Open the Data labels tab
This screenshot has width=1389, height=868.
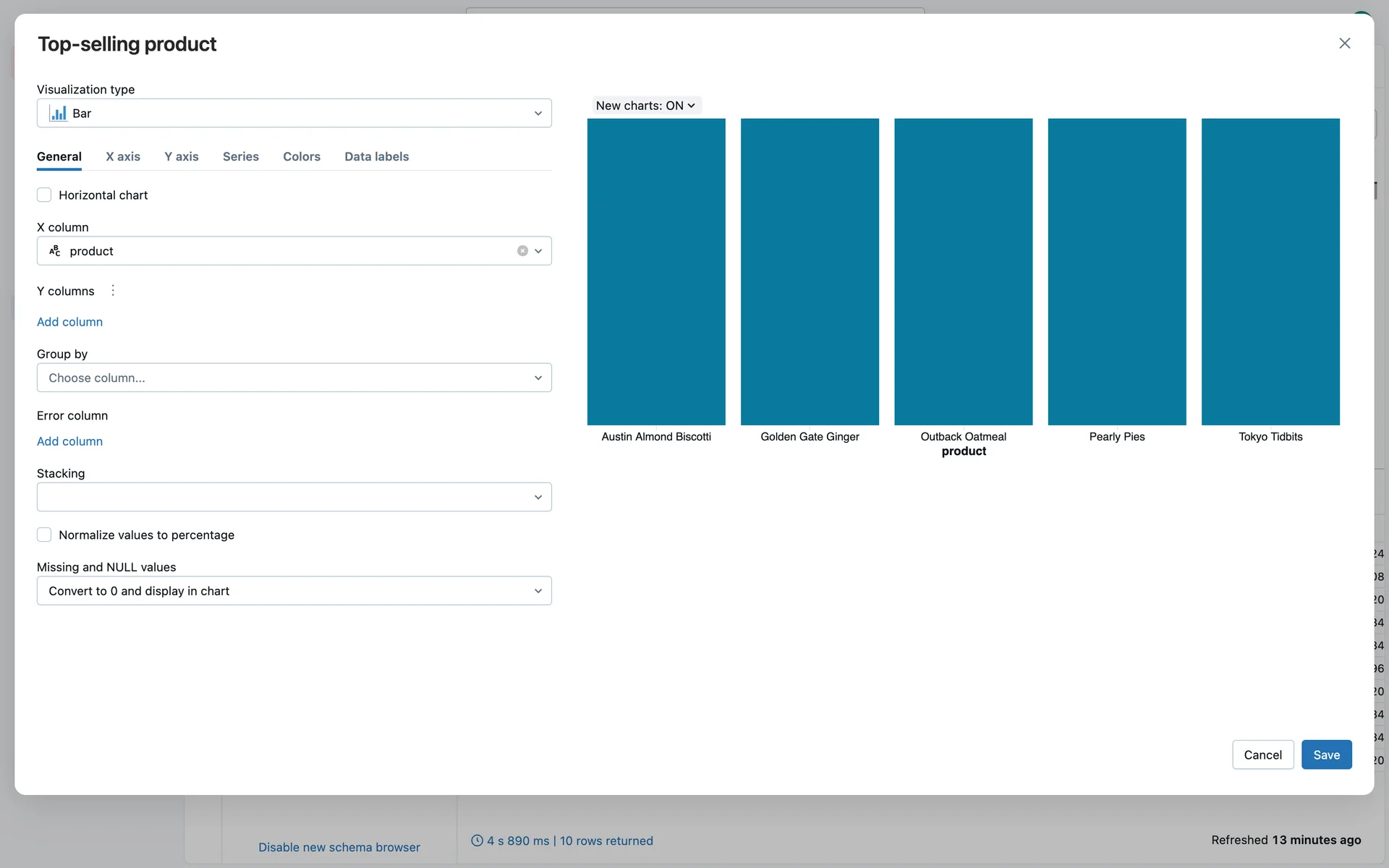coord(376,156)
